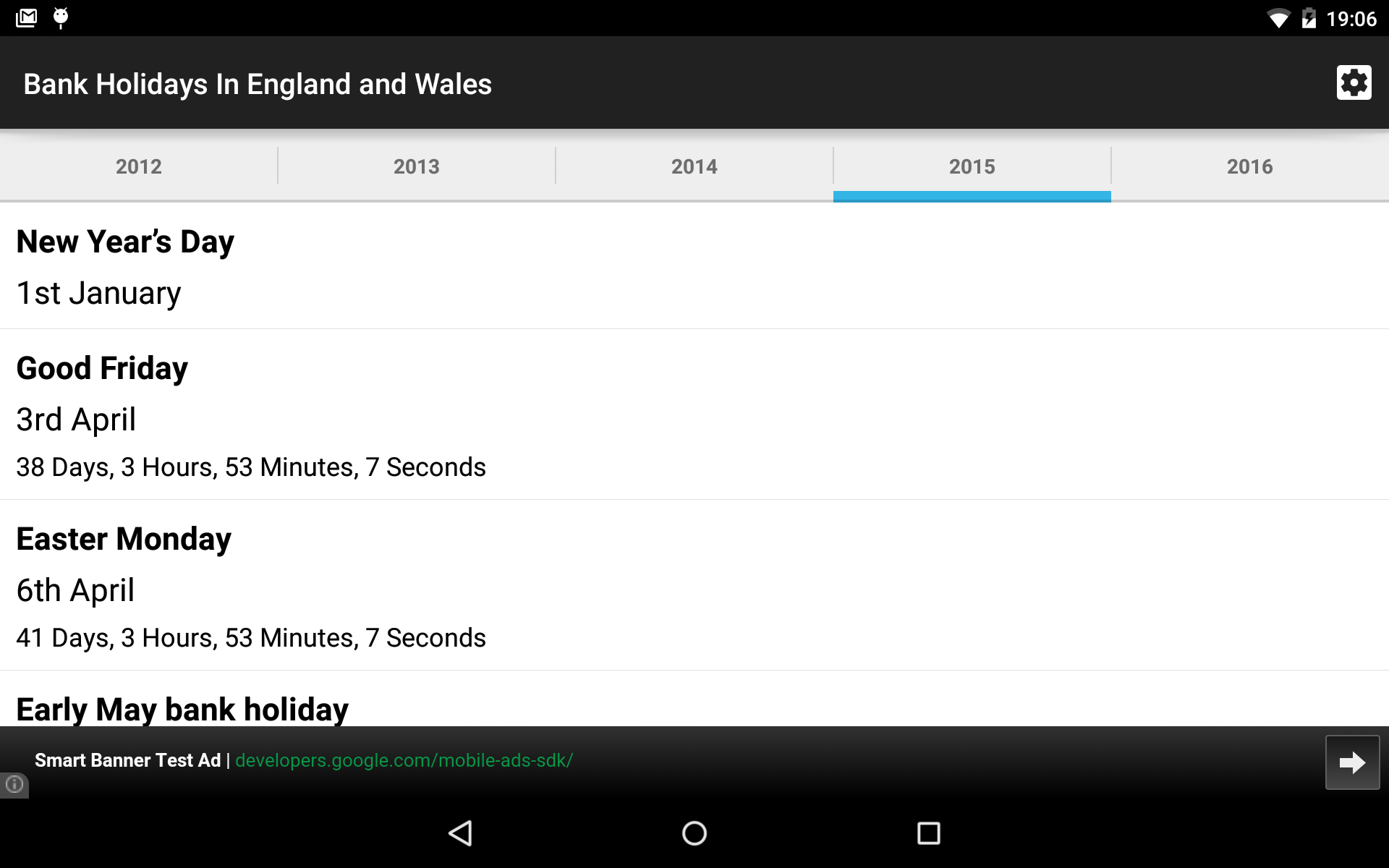Tap the Gmail notification icon
This screenshot has height=868, width=1389.
[26, 17]
